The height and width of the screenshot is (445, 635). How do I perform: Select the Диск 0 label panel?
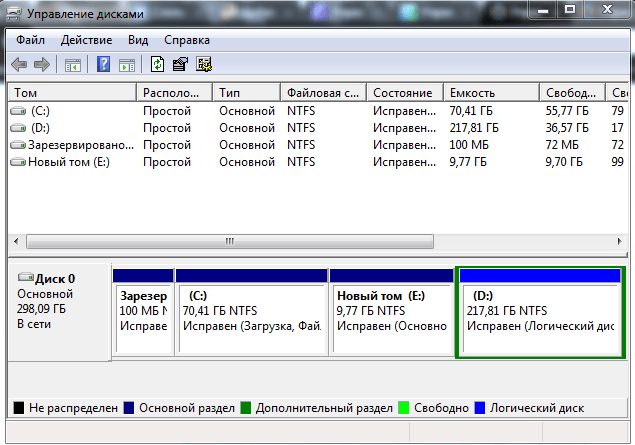point(58,310)
